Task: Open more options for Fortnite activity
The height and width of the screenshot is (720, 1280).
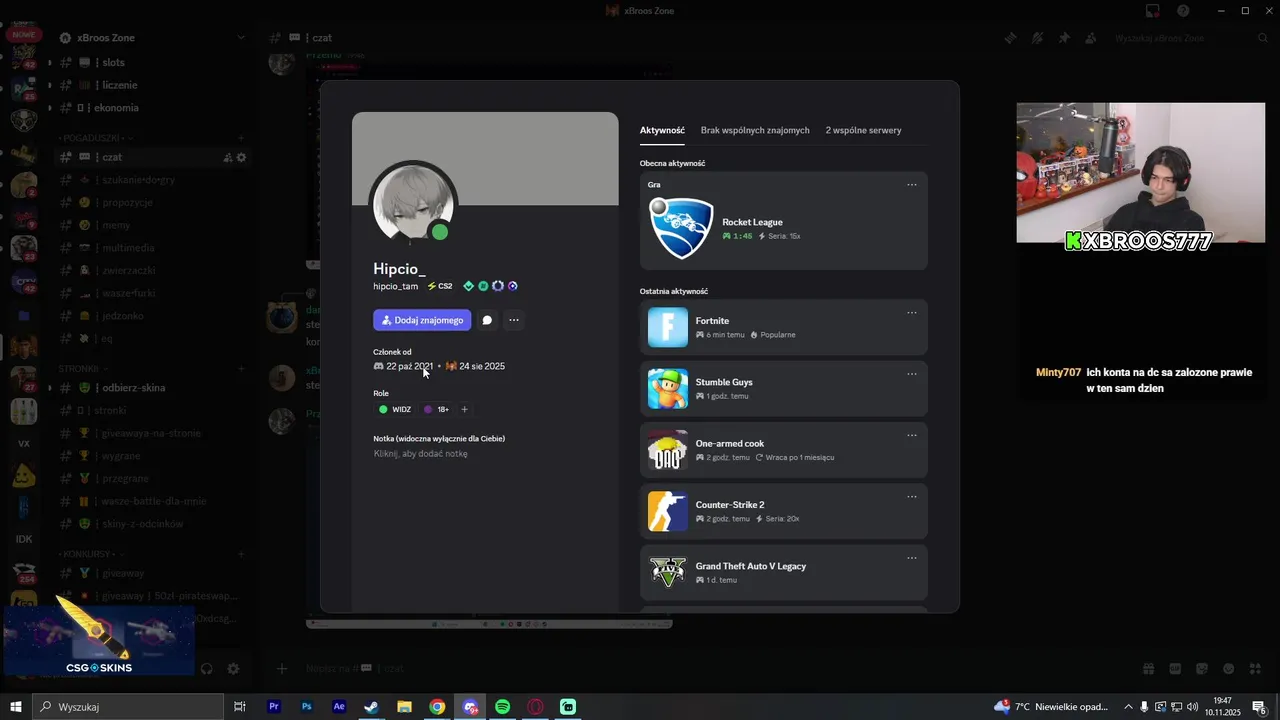Action: coord(912,313)
